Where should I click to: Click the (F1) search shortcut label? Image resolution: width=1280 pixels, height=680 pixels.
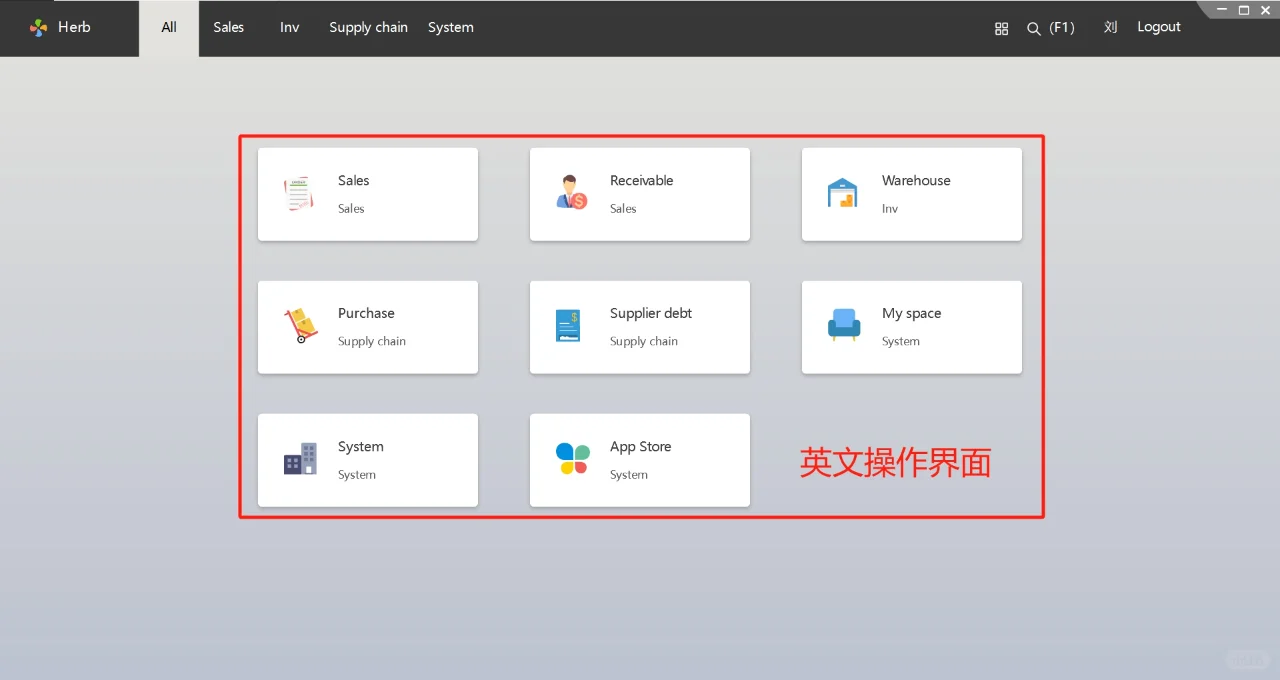[x=1061, y=28]
